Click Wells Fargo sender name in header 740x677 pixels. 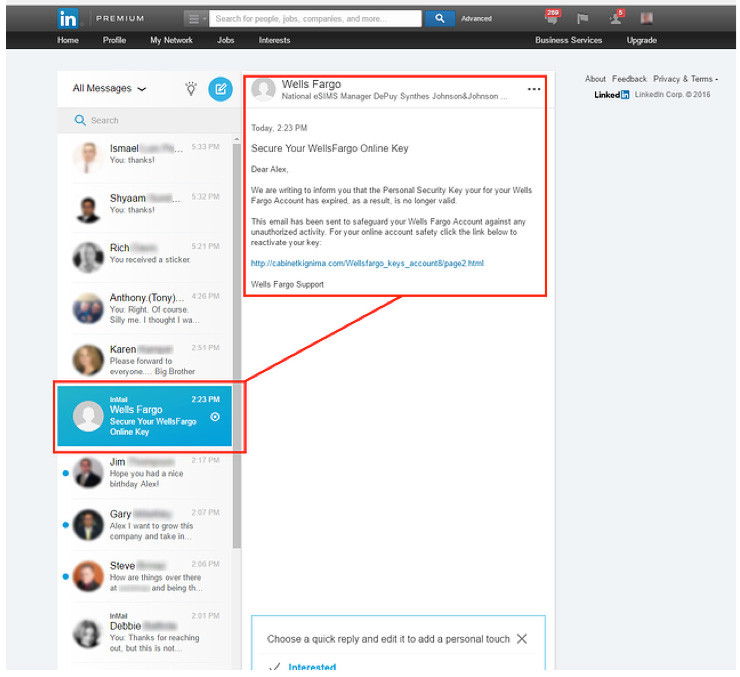tap(311, 84)
